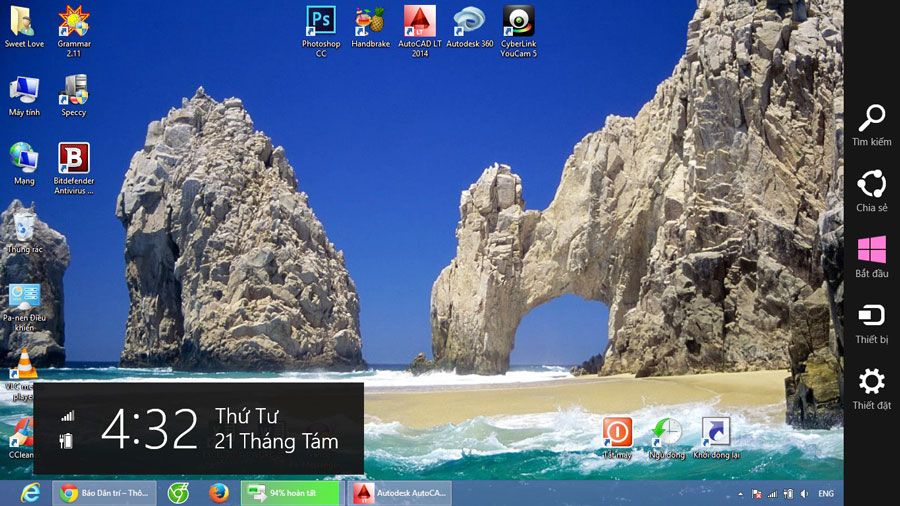The height and width of the screenshot is (506, 900).
Task: Click the Tắt máy shutdown shortcut
Action: pos(617,432)
